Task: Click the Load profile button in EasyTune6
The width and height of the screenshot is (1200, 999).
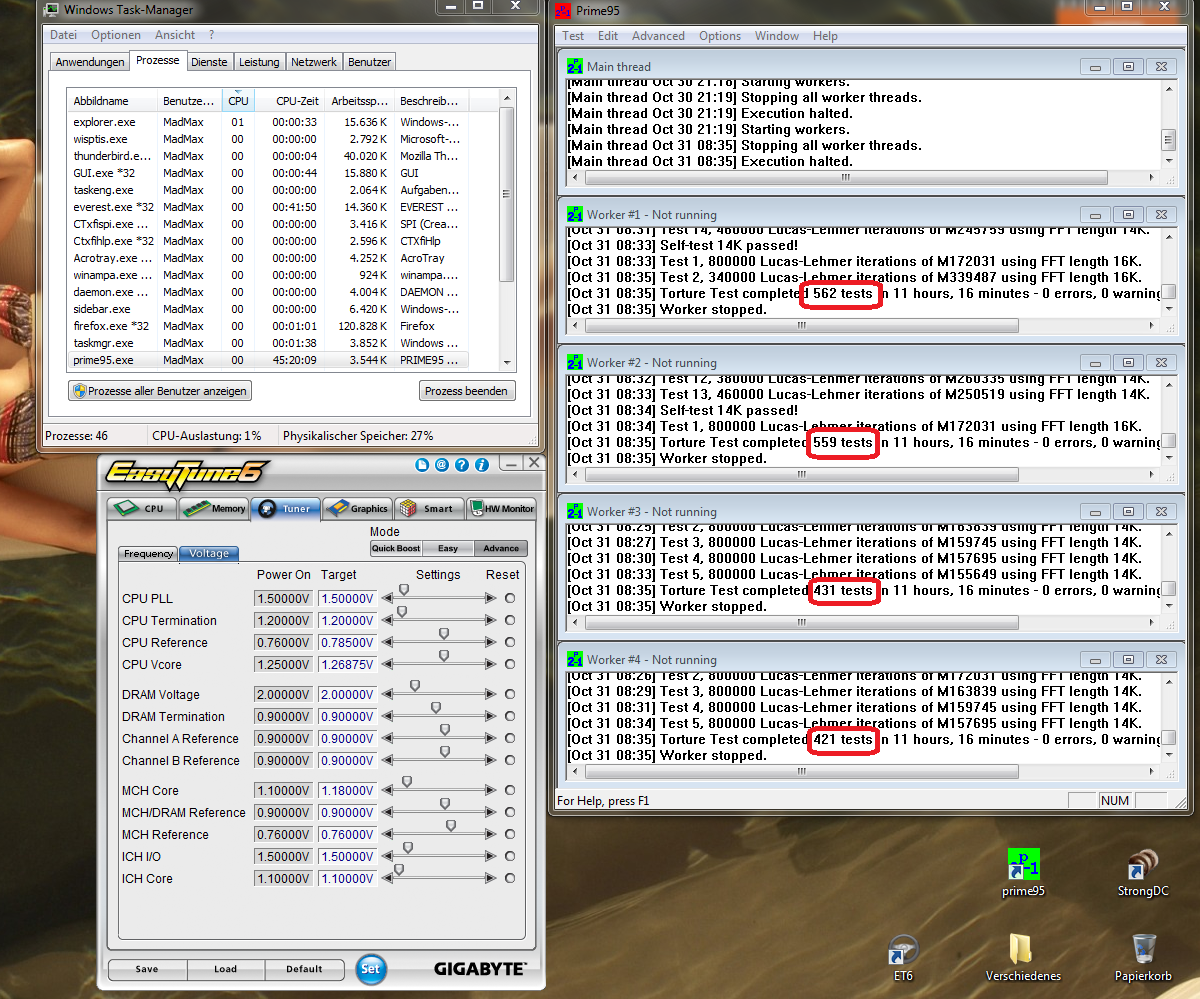Action: pos(226,969)
